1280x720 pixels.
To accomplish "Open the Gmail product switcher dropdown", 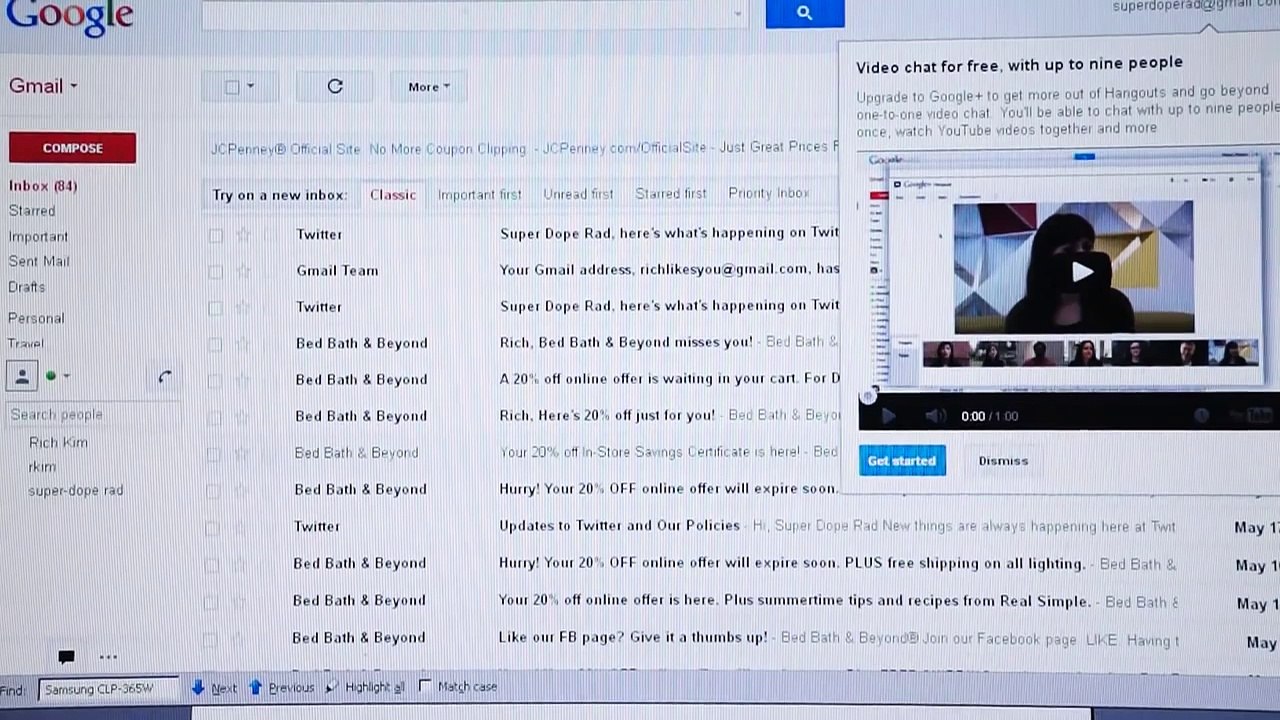I will coord(43,86).
